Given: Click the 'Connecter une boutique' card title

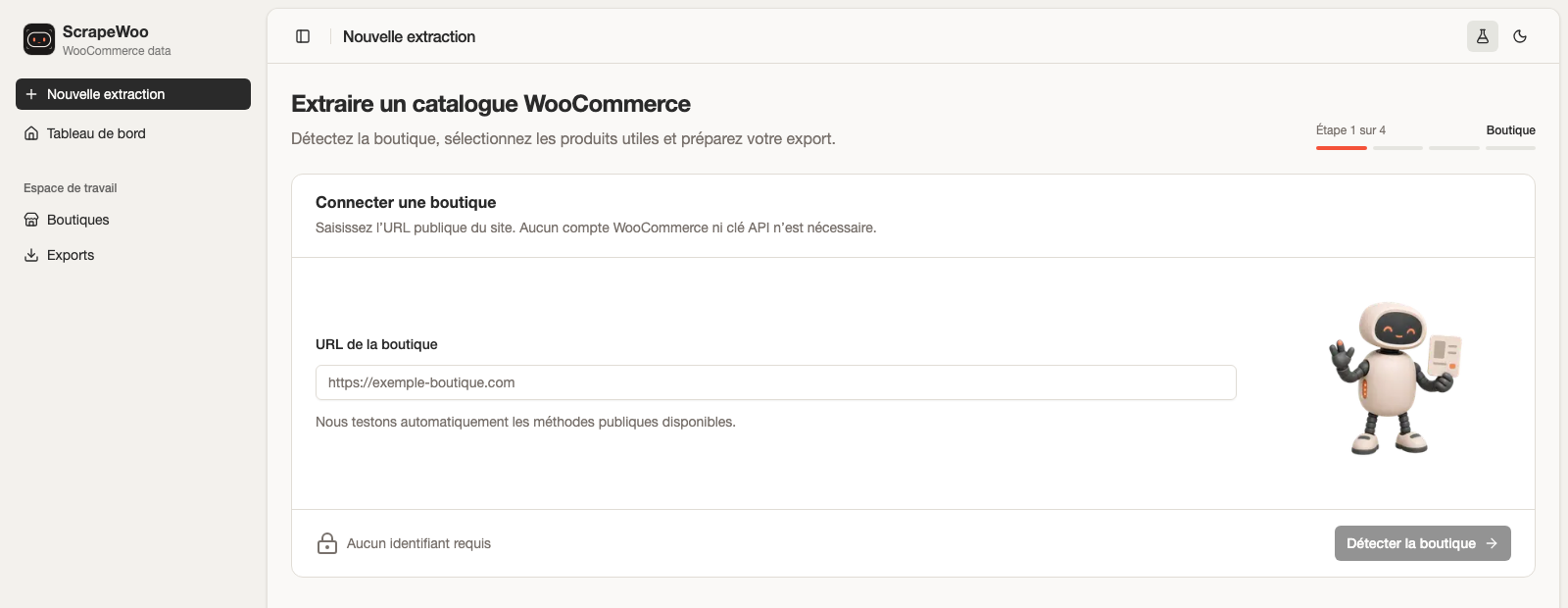Looking at the screenshot, I should (406, 202).
